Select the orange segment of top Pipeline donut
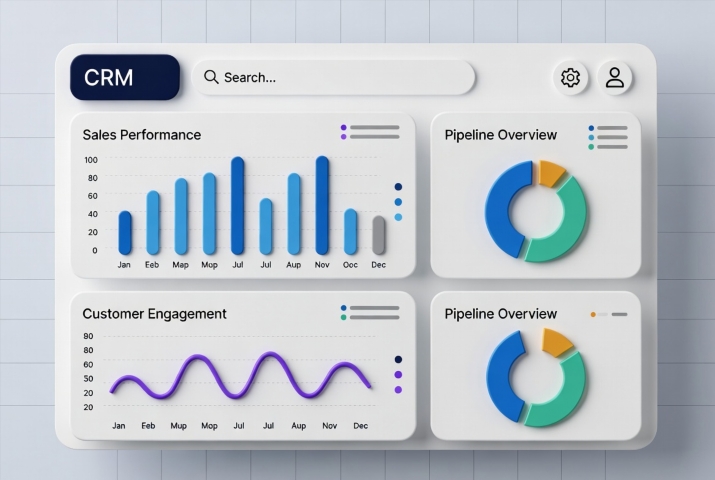 (551, 172)
